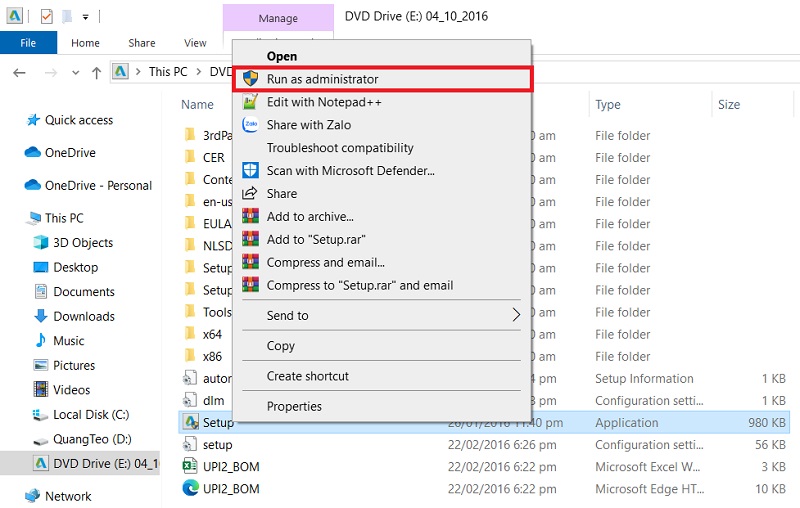This screenshot has height=508, width=800.
Task: Click the Notepad++ icon in context menu
Action: (250, 101)
